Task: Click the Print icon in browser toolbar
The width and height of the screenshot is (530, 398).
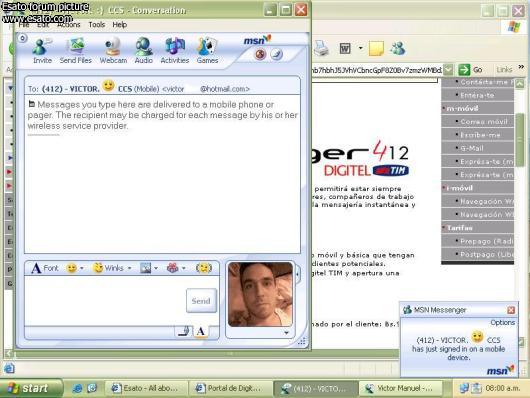Action: point(321,49)
